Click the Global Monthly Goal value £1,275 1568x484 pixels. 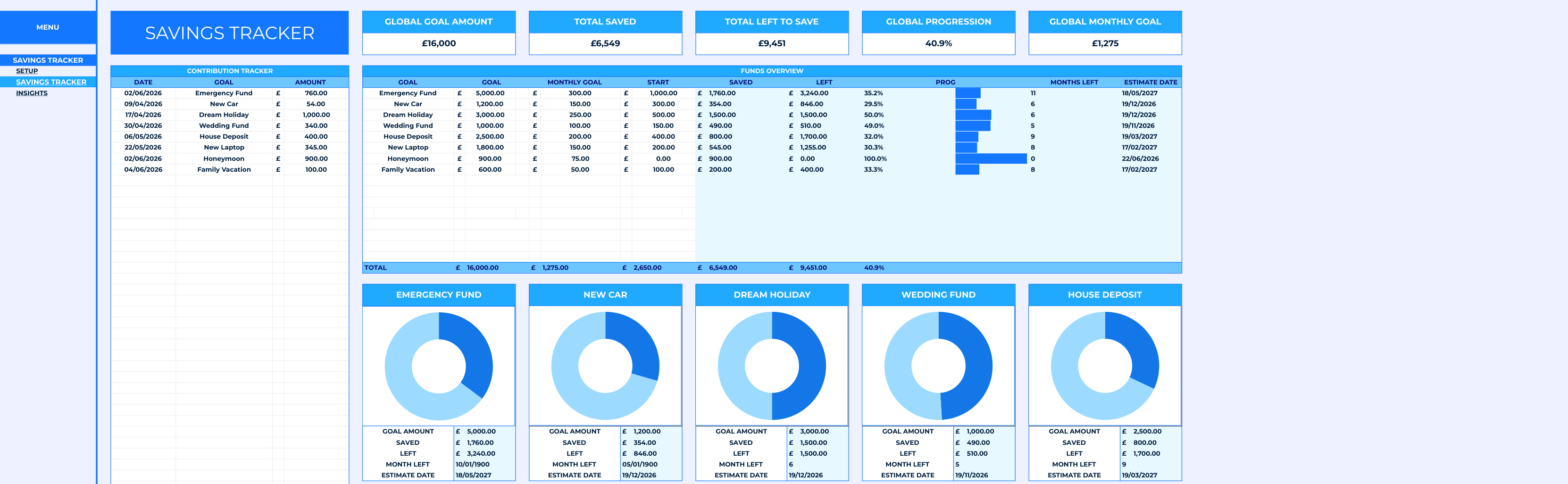pyautogui.click(x=1105, y=43)
